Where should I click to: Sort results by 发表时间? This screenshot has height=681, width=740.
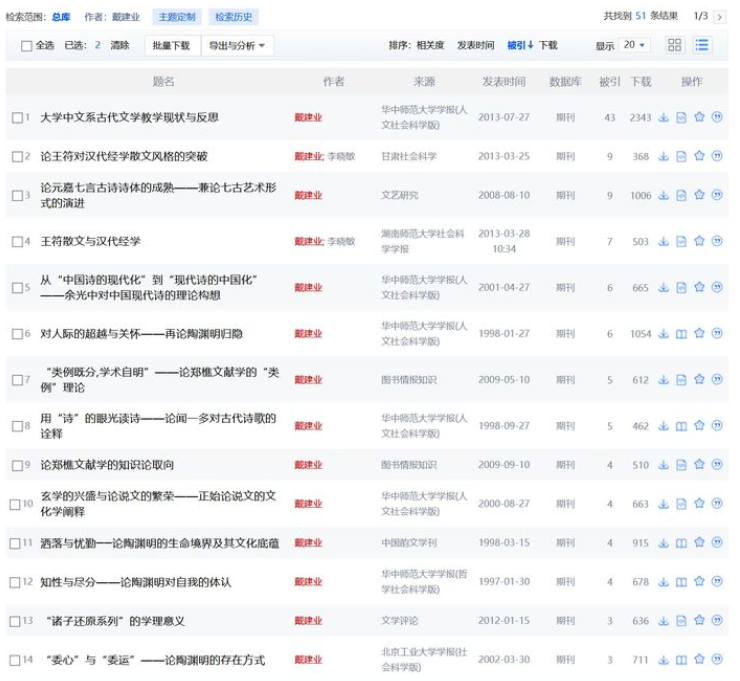point(475,45)
